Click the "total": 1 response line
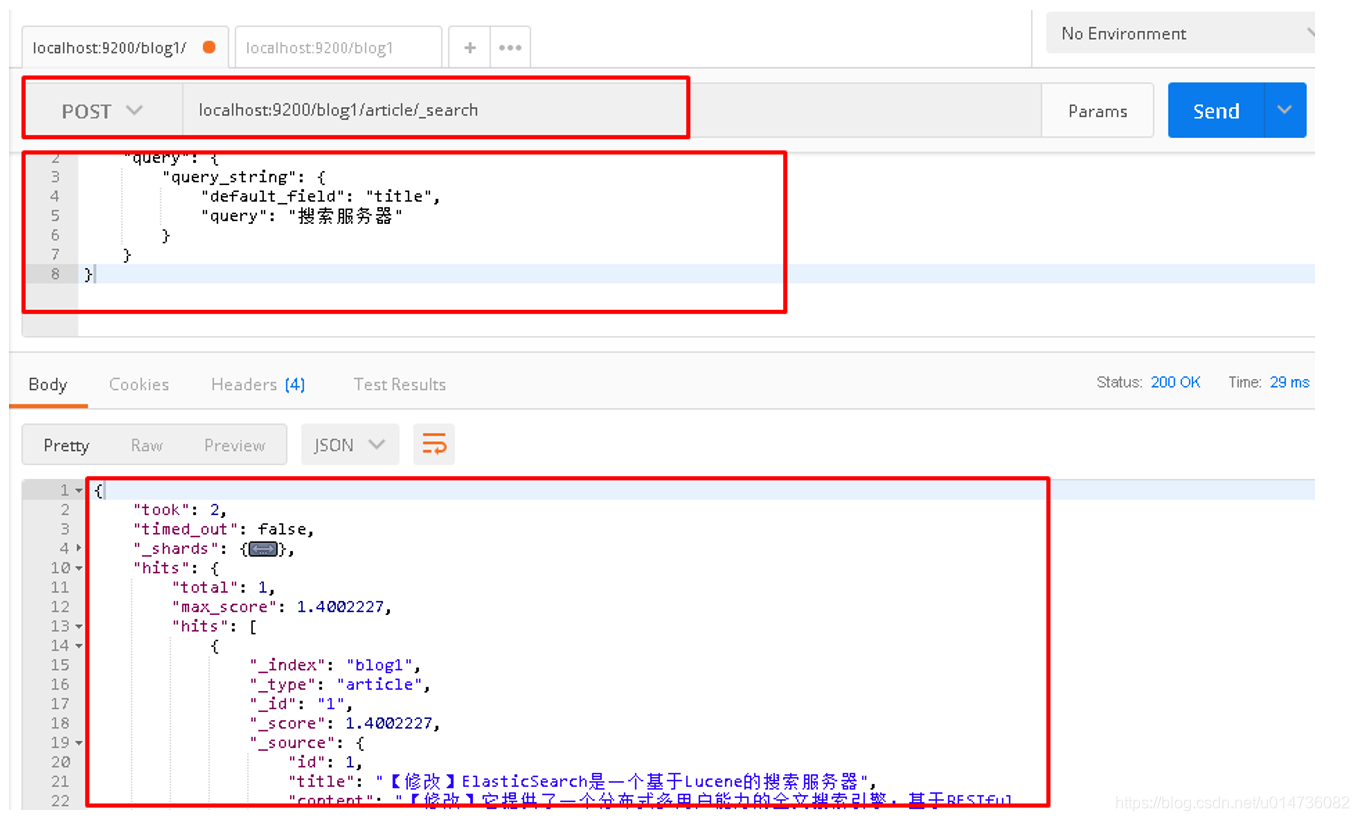This screenshot has width=1359, height=821. pos(223,587)
